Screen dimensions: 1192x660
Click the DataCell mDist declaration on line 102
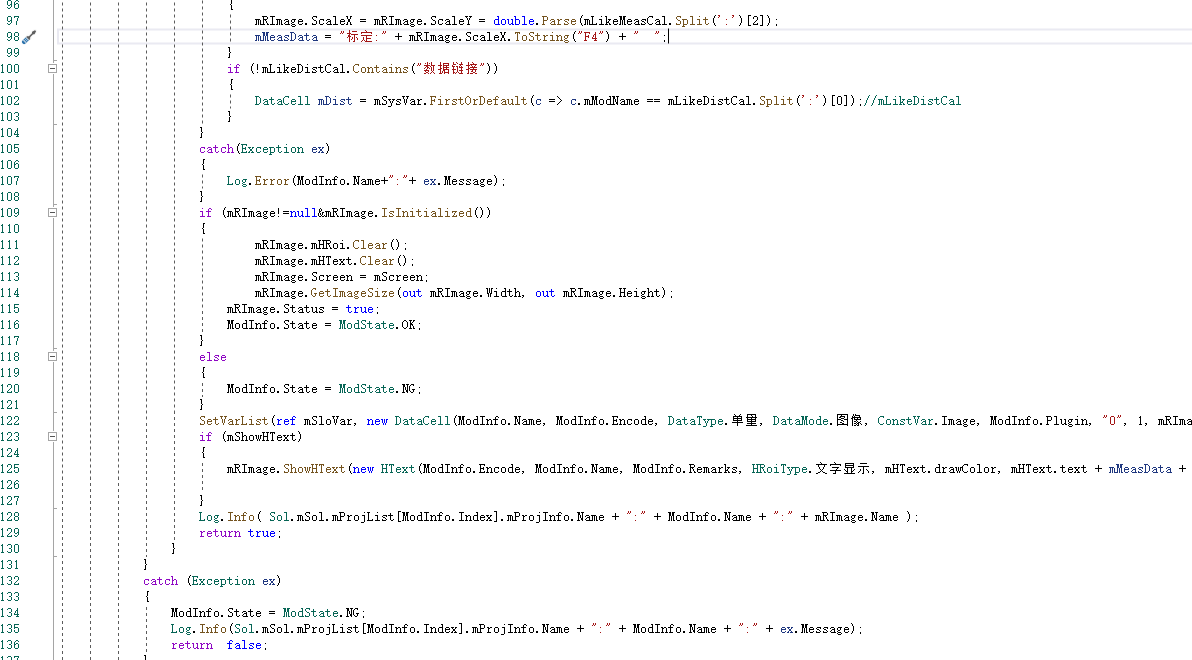pos(303,100)
